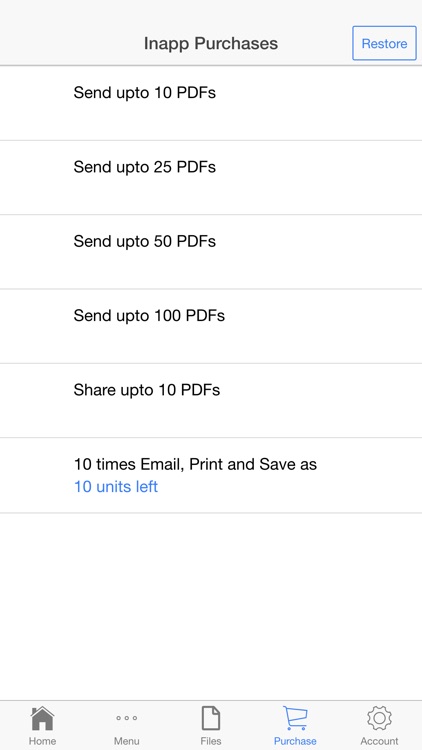422x750 pixels.
Task: Select Share upto 10 PDFs item
Action: coord(211,401)
